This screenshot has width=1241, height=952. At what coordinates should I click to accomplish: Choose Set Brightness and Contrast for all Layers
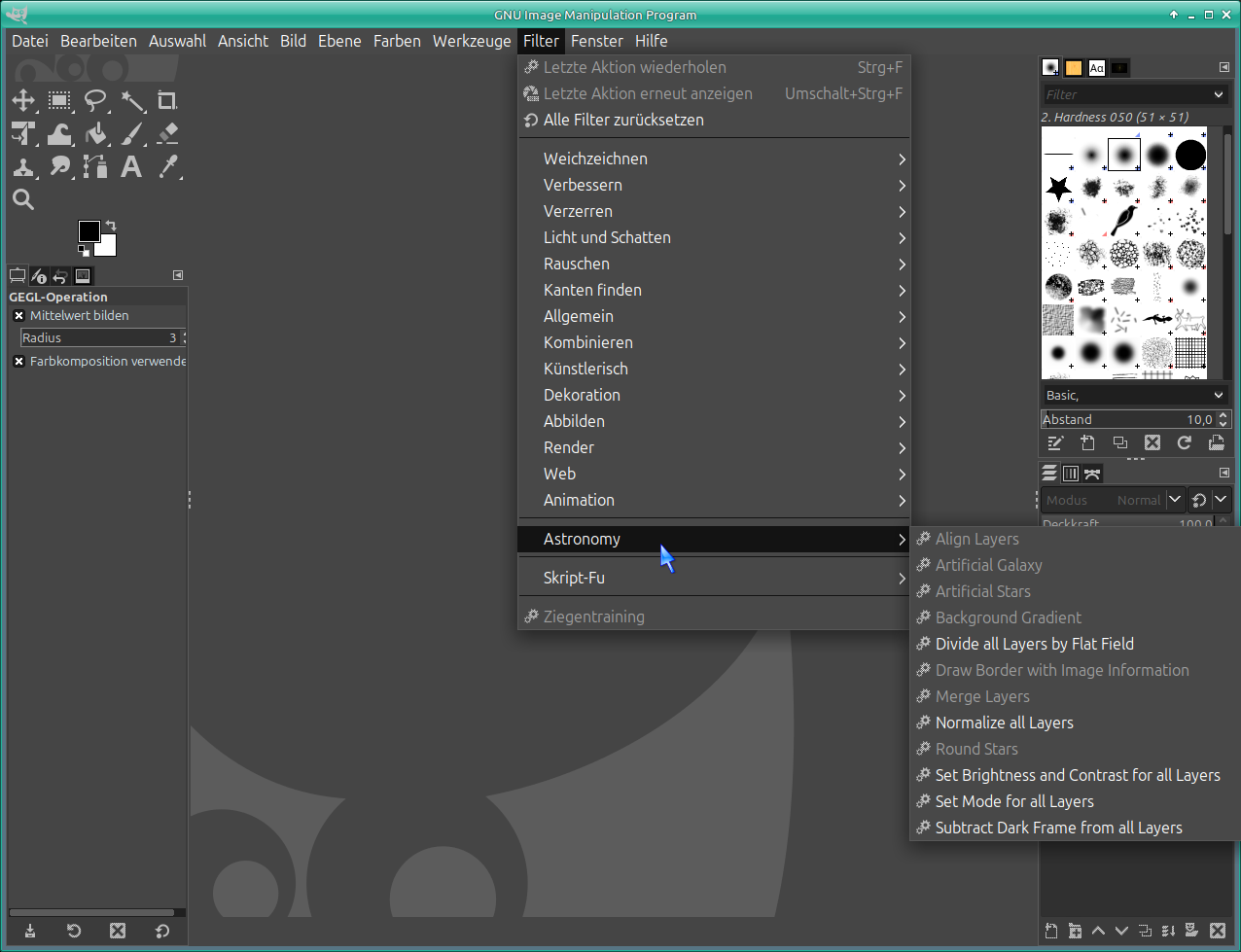pyautogui.click(x=1075, y=776)
